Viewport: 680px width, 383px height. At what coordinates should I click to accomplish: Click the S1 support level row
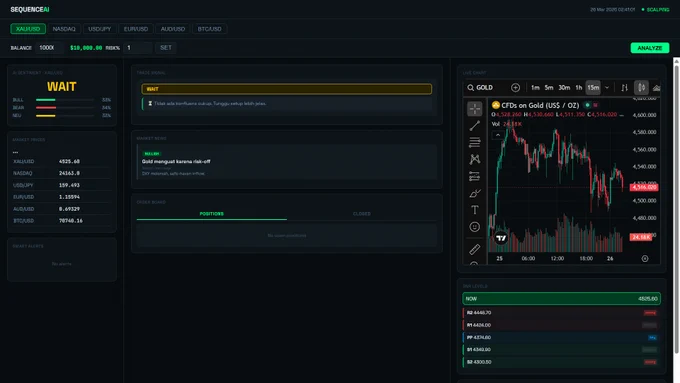point(562,350)
